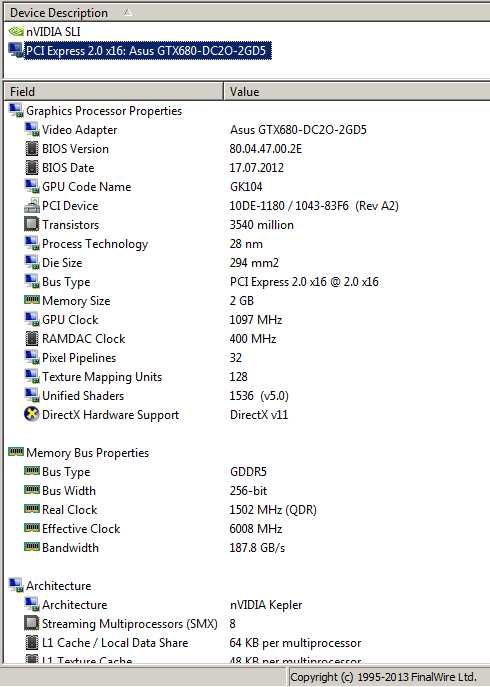
Task: Click the Texture Mapping Units field label
Action: [102, 377]
